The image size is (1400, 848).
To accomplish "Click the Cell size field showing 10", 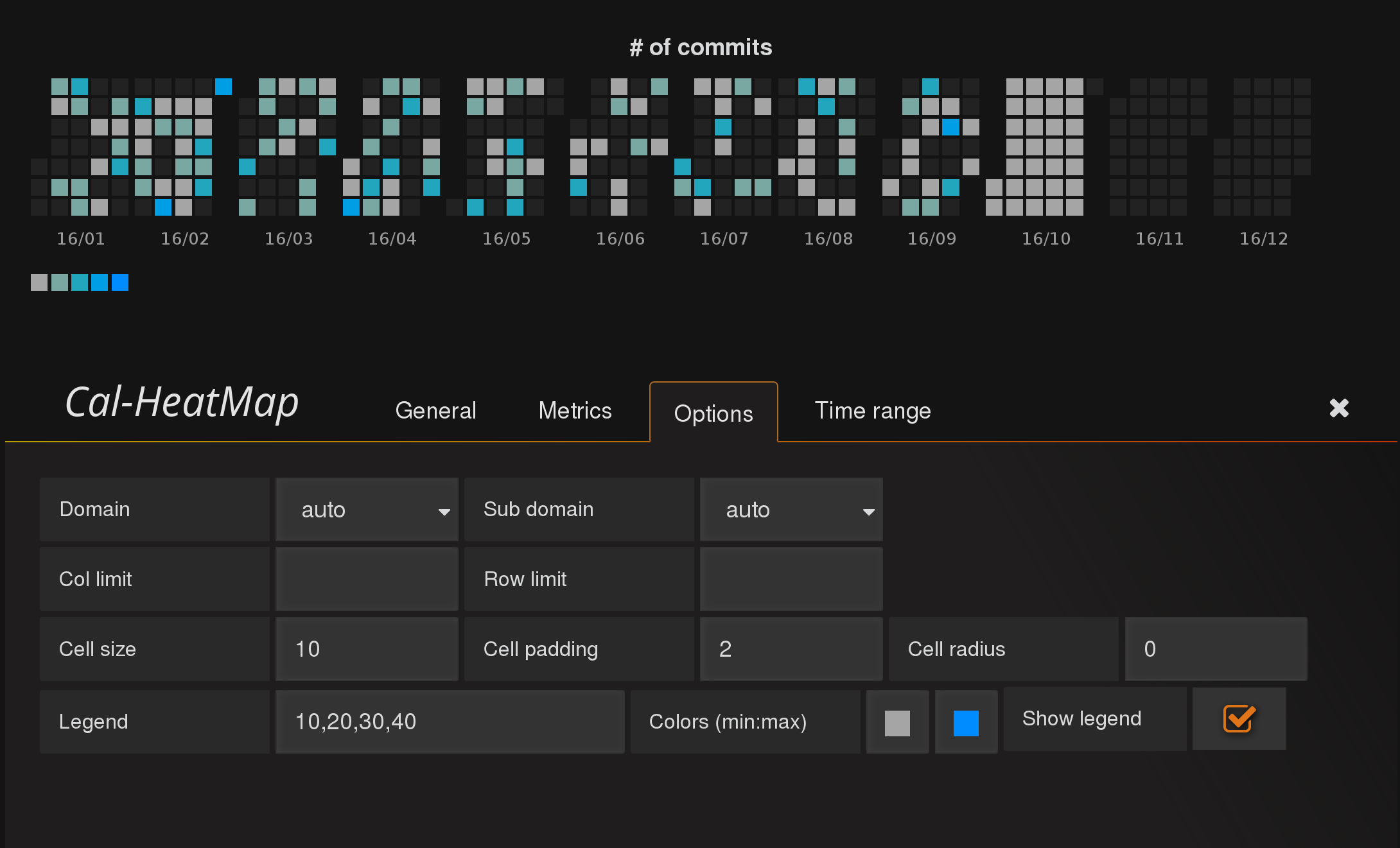I will [x=367, y=649].
